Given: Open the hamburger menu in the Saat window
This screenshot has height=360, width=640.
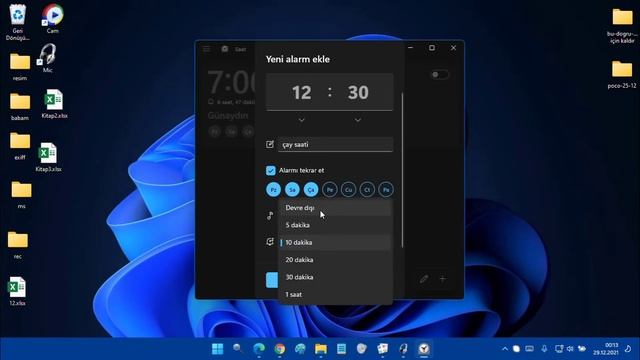Looking at the screenshot, I should 207,49.
